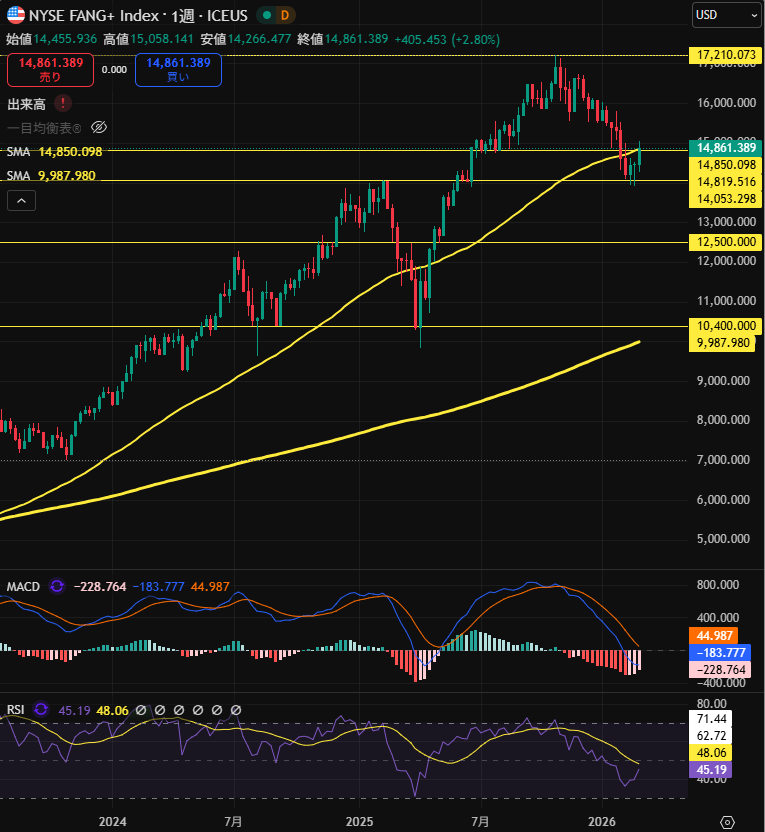This screenshot has height=832, width=765.
Task: Click the 出来高 volume indicator label
Action: pyautogui.click(x=27, y=103)
